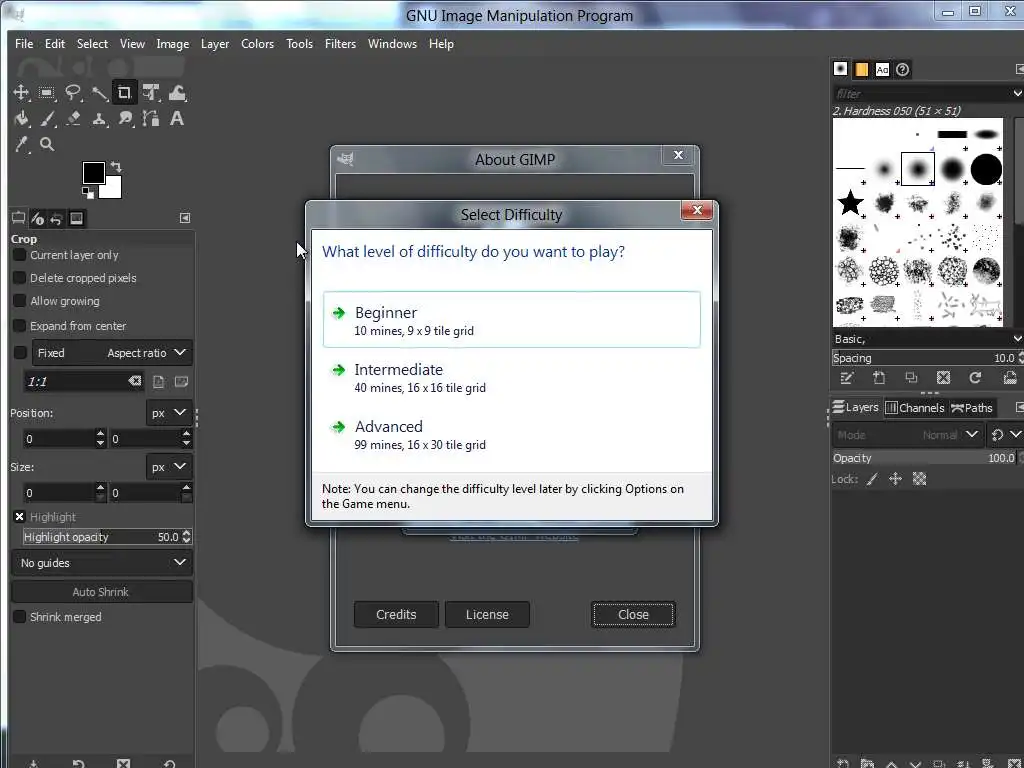This screenshot has width=1024, height=768.
Task: Select the Free Select lasso tool
Action: click(72, 93)
